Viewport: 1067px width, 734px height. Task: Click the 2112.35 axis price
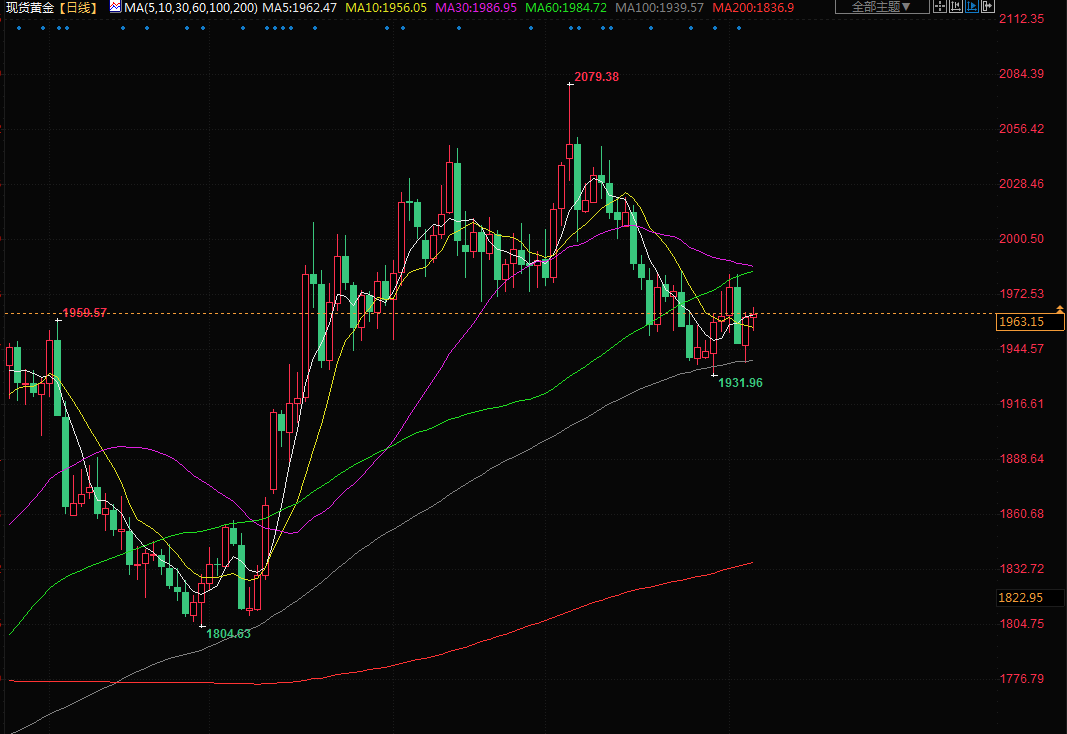point(1021,18)
